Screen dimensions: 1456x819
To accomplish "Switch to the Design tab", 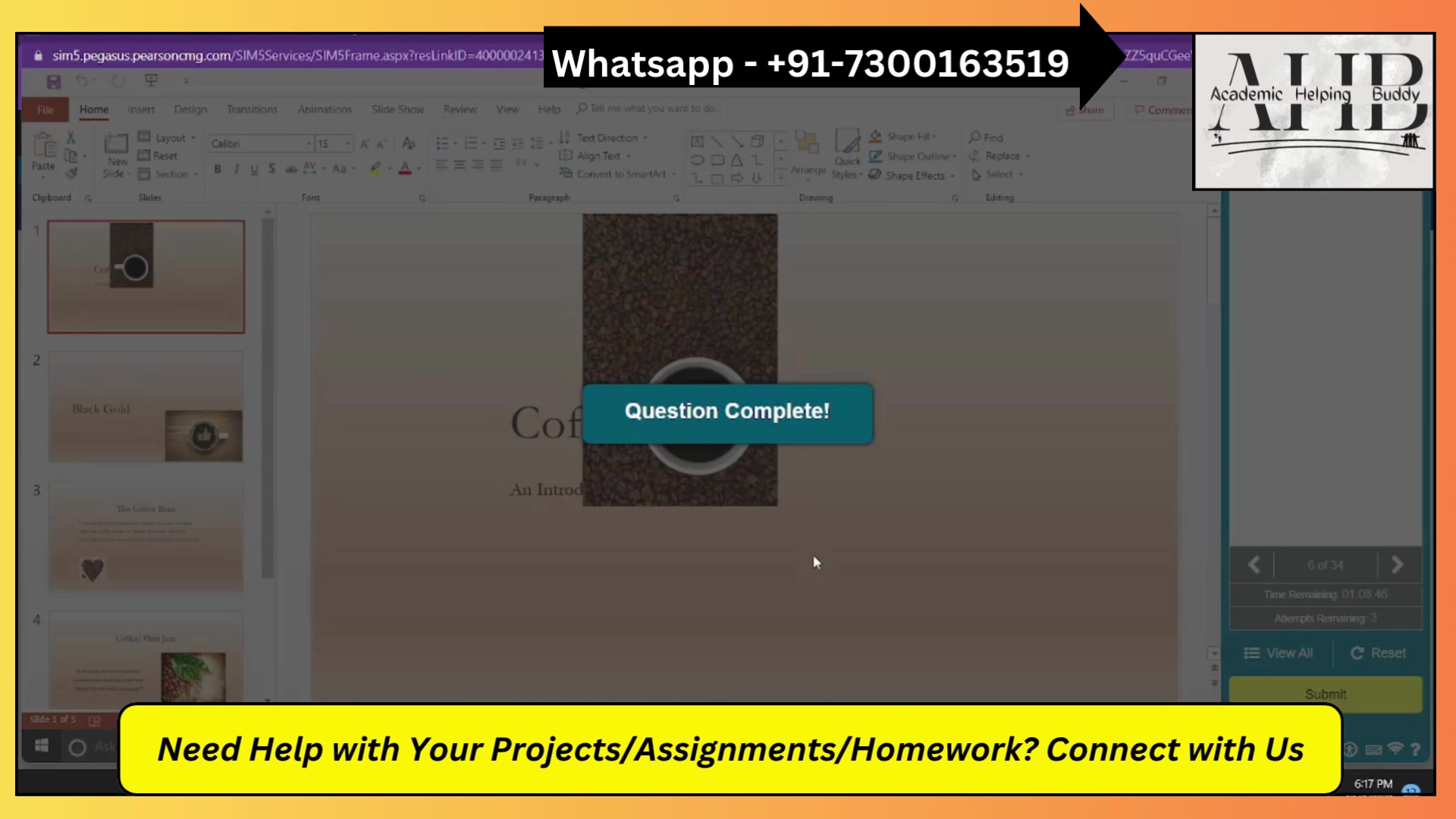I will (x=190, y=109).
